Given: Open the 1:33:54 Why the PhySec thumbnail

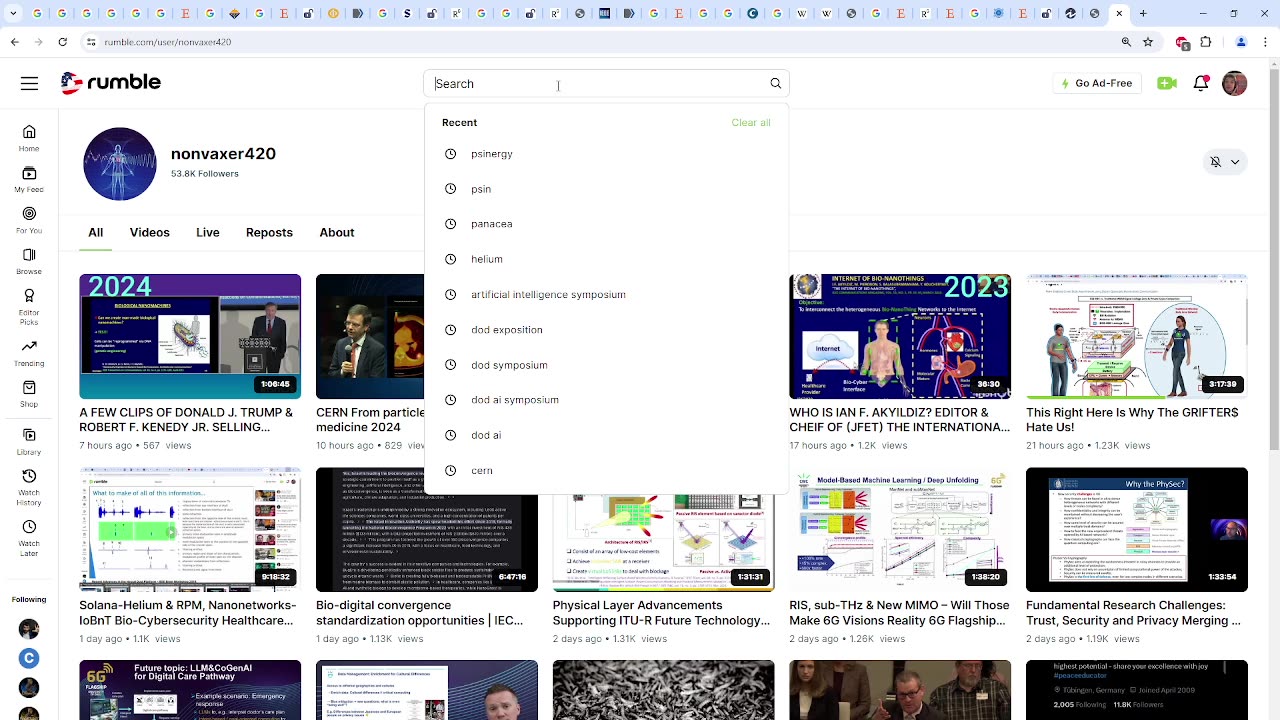Looking at the screenshot, I should click(x=1137, y=529).
